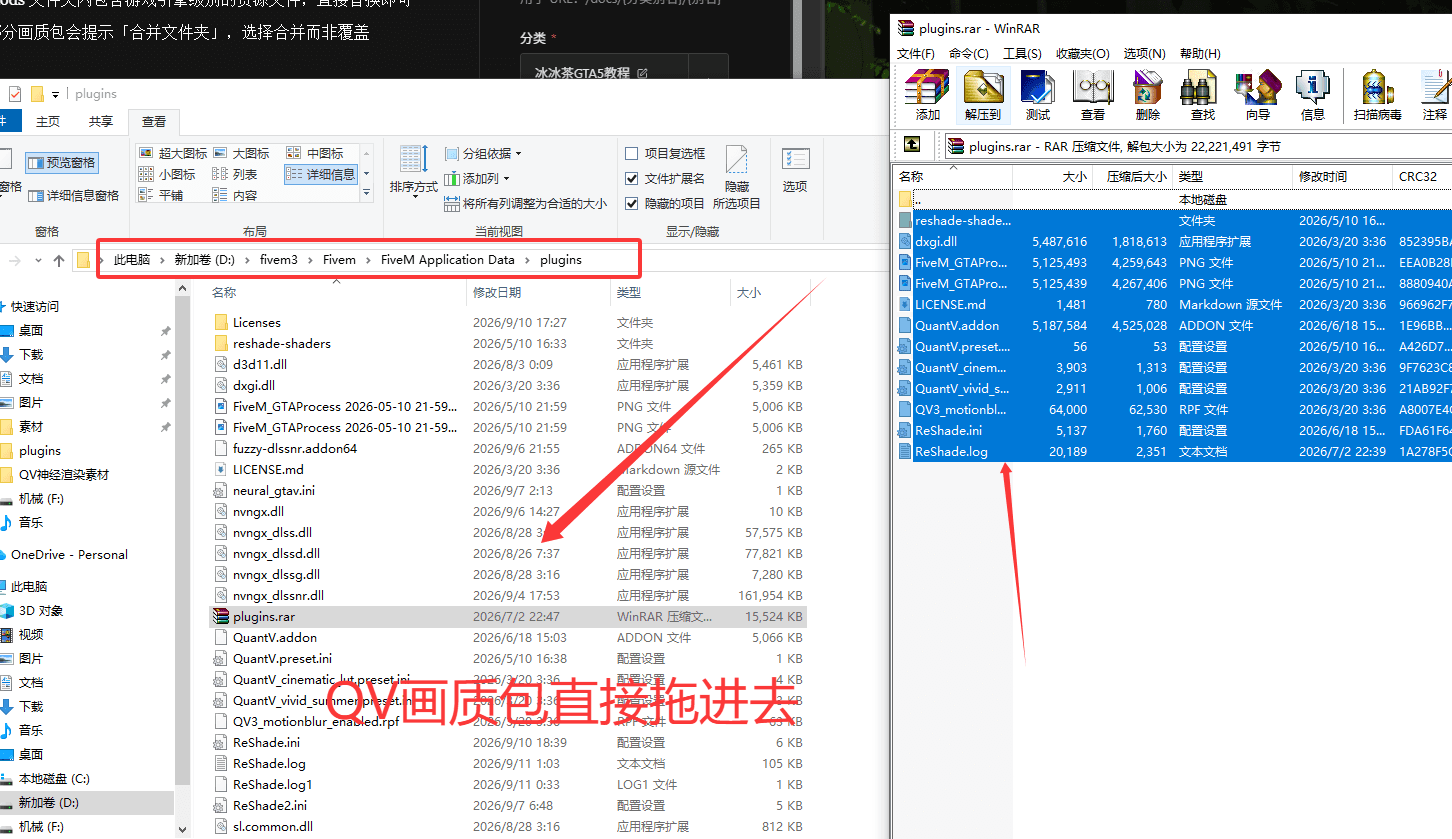The width and height of the screenshot is (1452, 839).
Task: Click 将所有列调整为合适的大小 button
Action: point(525,203)
